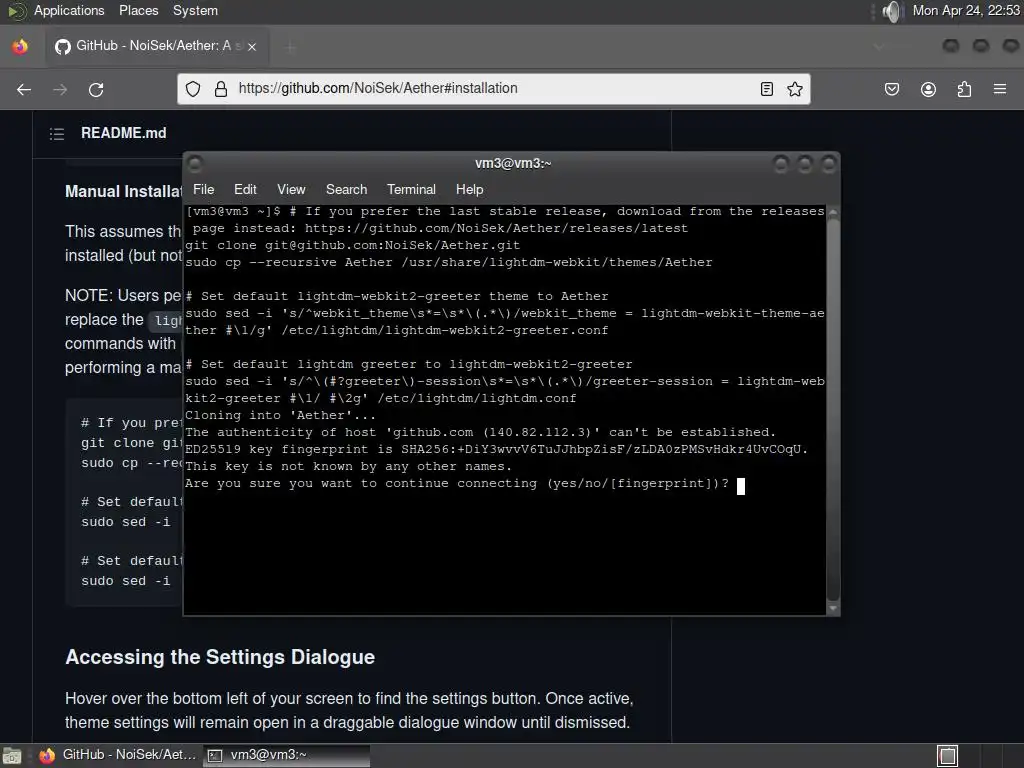This screenshot has height=768, width=1024.
Task: Switch to GitHub Firefox window in taskbar
Action: pyautogui.click(x=118, y=756)
